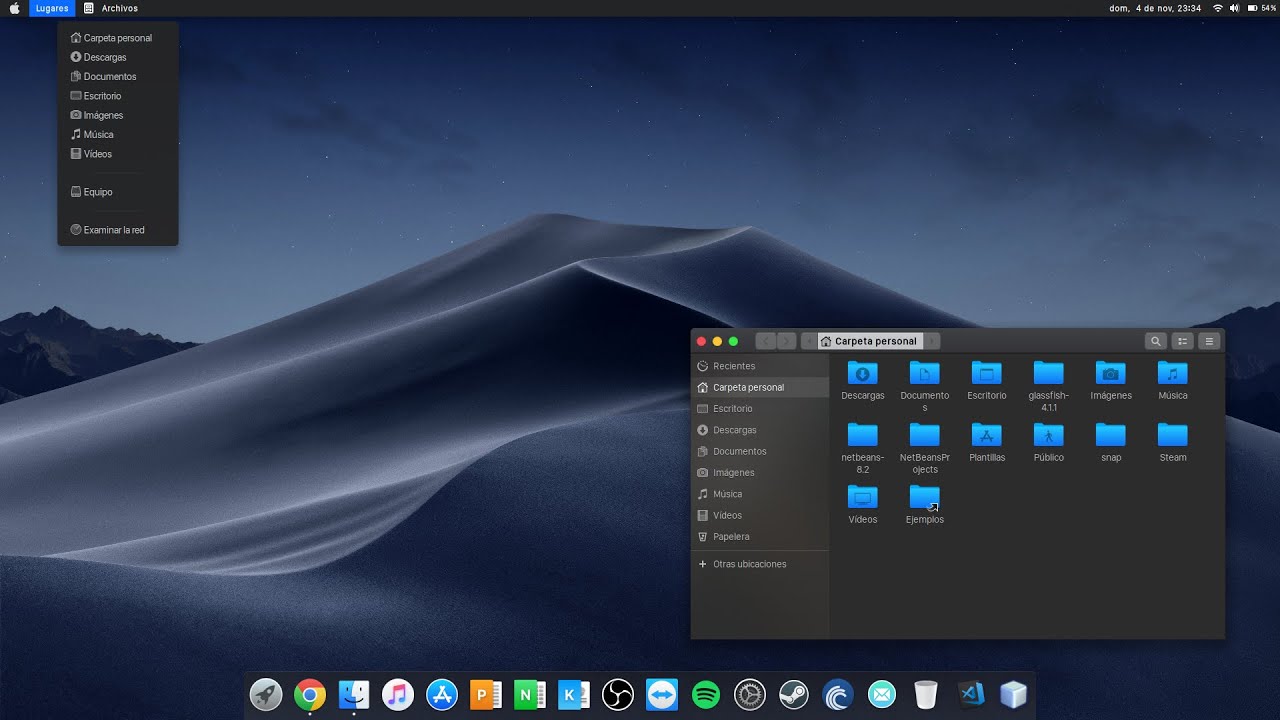
Task: Open the Steam folder in file window
Action: tap(1173, 443)
